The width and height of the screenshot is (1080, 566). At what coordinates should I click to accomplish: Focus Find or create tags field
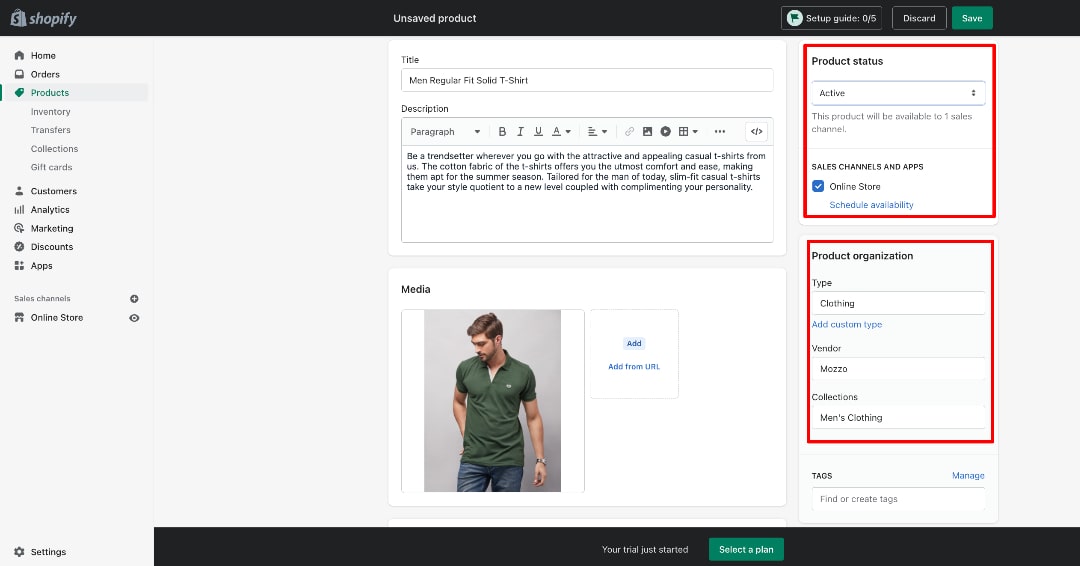[x=898, y=499]
